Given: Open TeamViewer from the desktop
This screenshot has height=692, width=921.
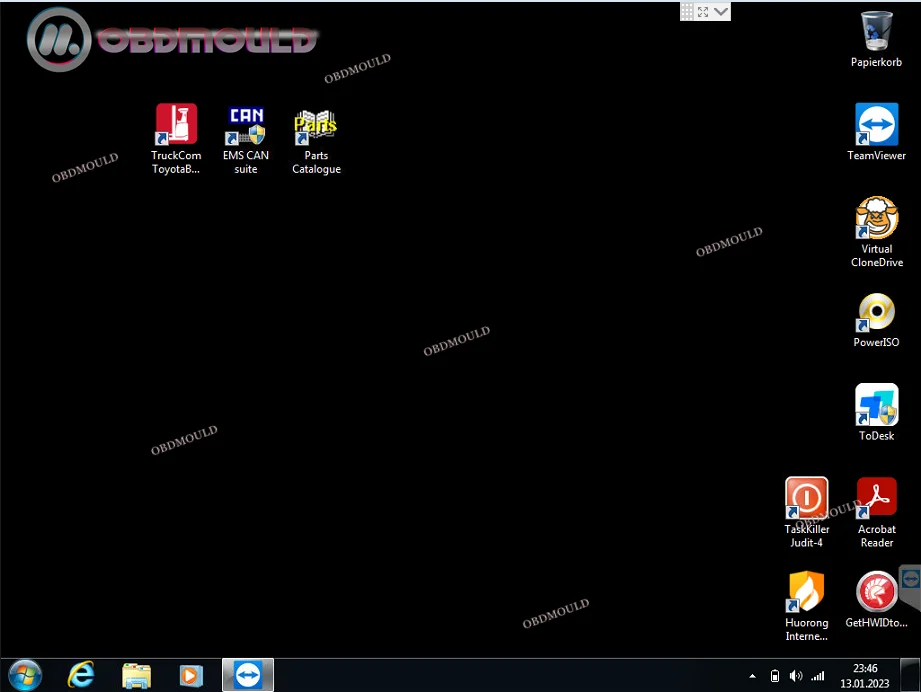Looking at the screenshot, I should pyautogui.click(x=876, y=125).
